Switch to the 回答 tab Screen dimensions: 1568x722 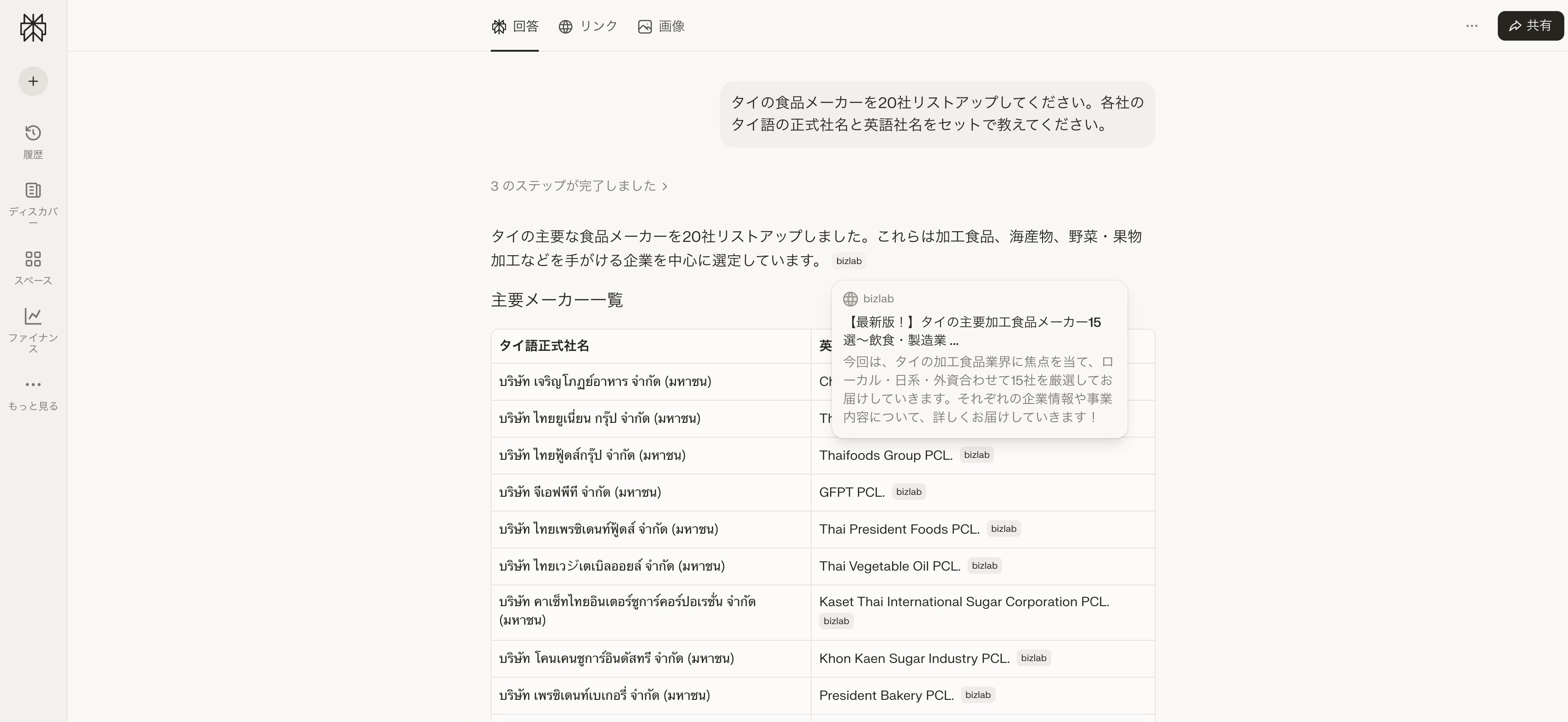pyautogui.click(x=514, y=26)
